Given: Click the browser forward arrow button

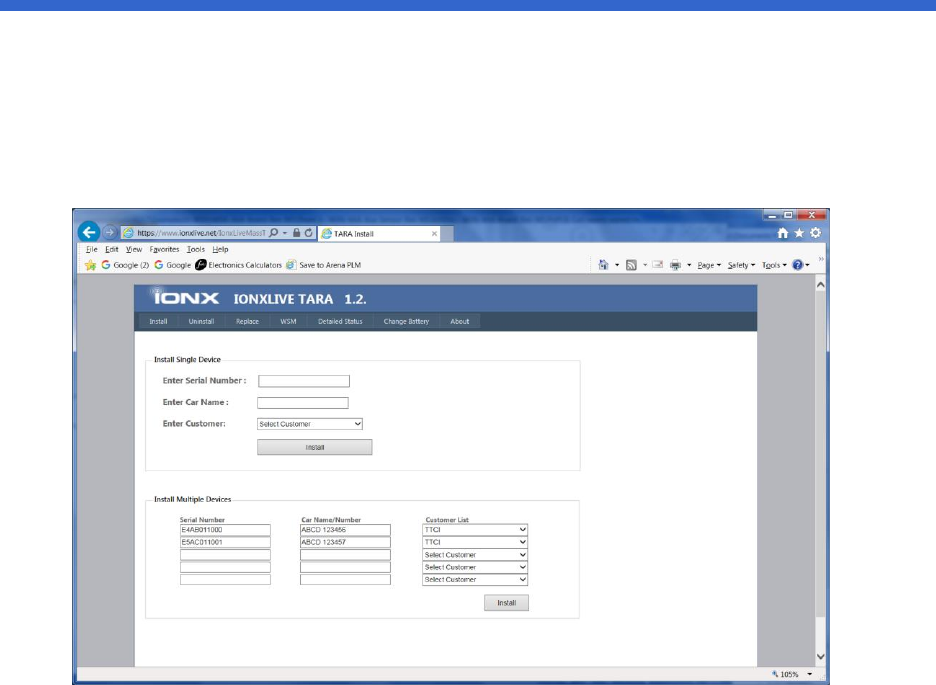Looking at the screenshot, I should coord(109,232).
